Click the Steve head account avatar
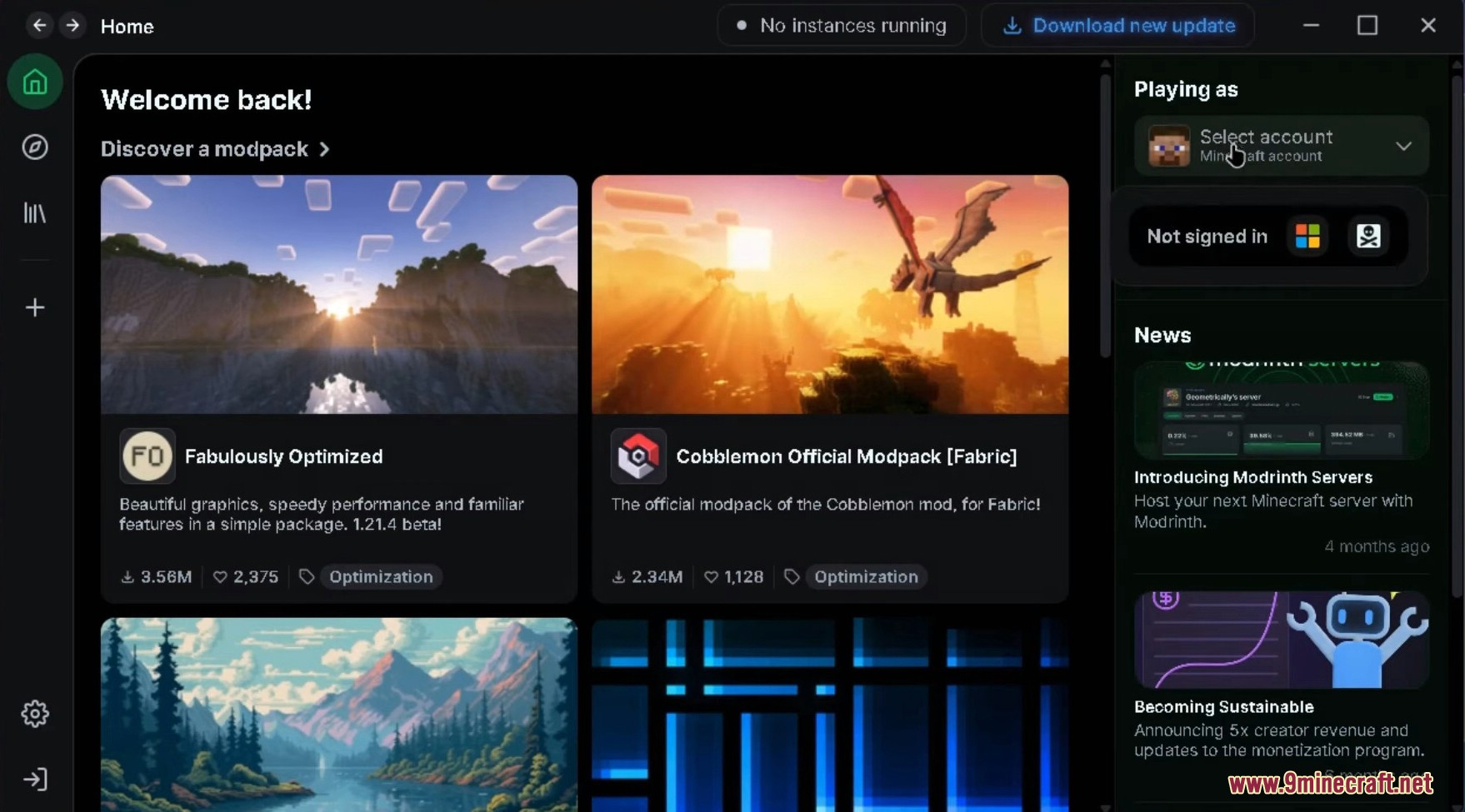The width and height of the screenshot is (1465, 812). pos(1168,146)
